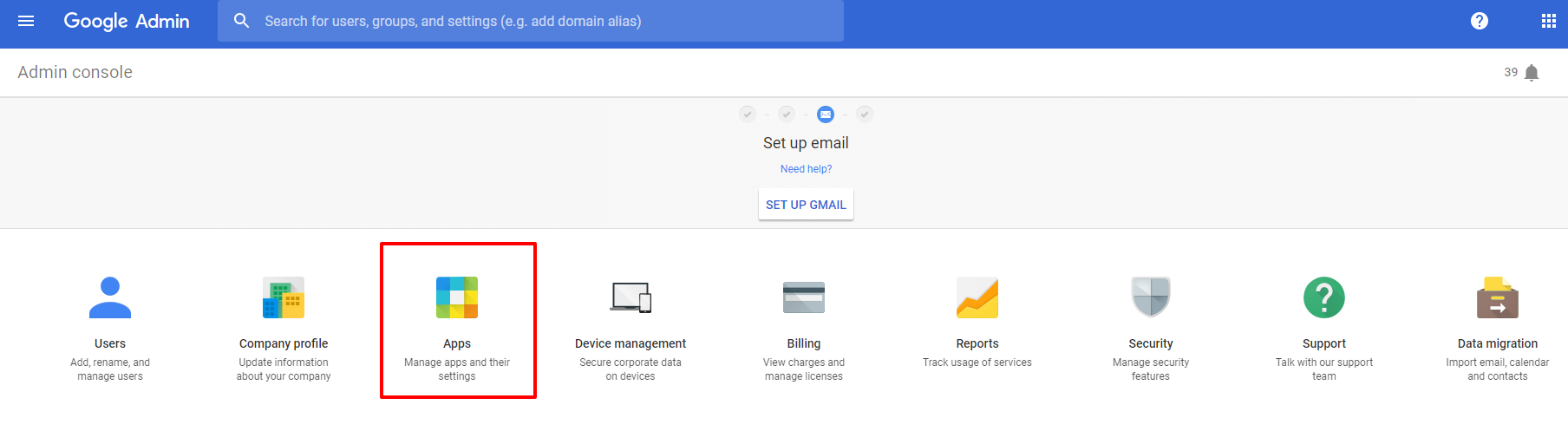Click 'Add, rename, and manage users' text

(110, 369)
